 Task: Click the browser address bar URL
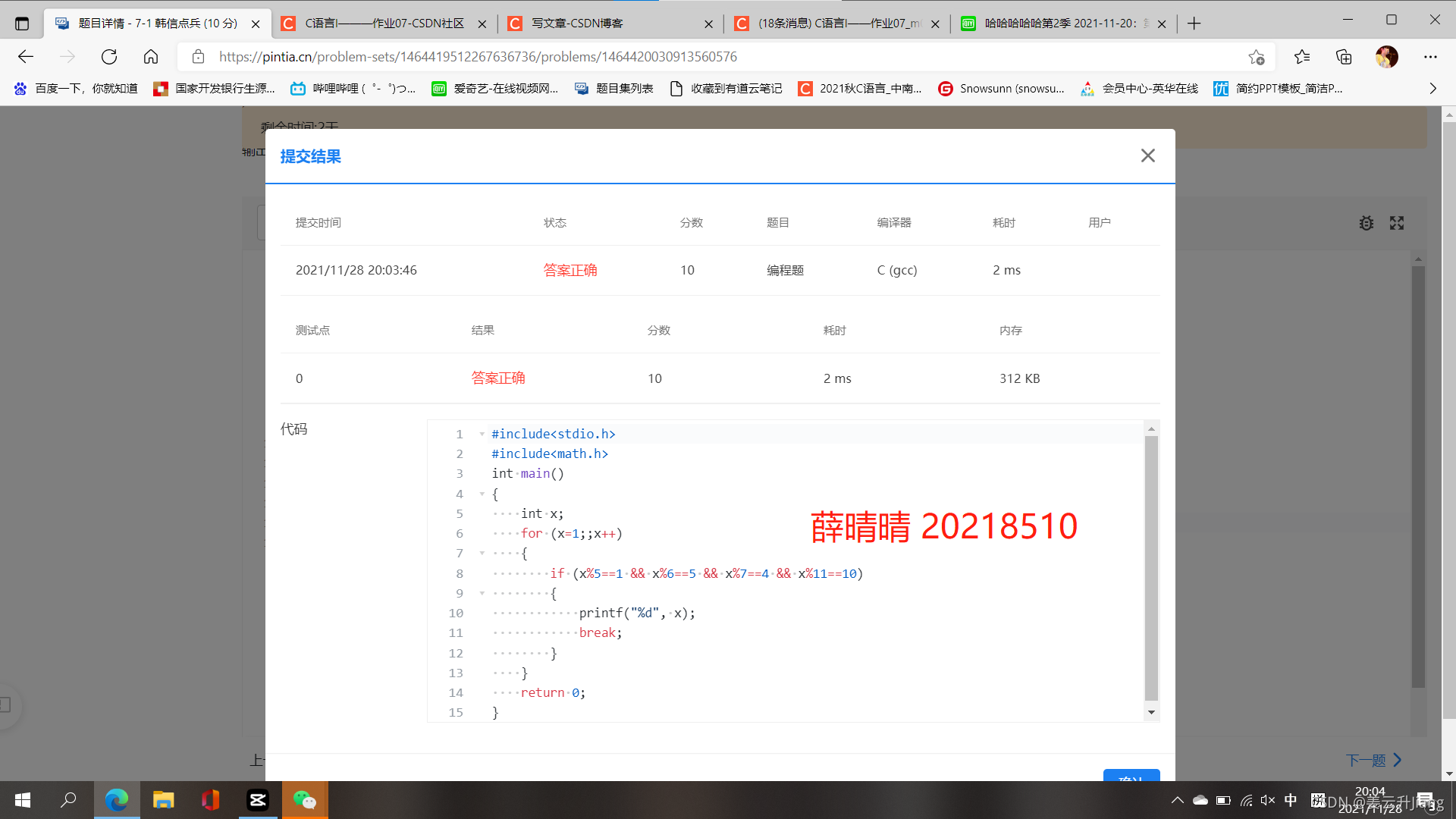tap(478, 57)
